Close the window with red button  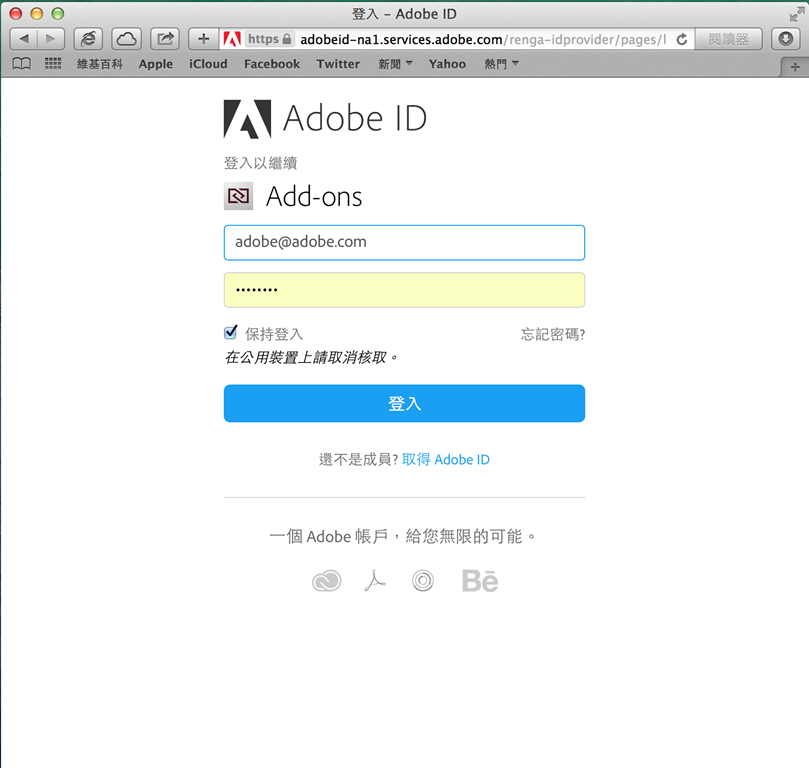(x=16, y=13)
